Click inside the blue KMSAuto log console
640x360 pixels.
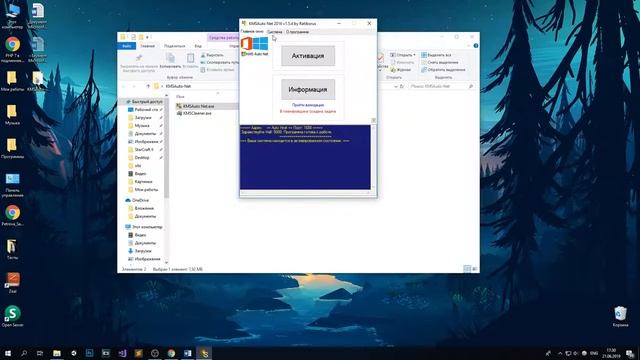[x=305, y=157]
